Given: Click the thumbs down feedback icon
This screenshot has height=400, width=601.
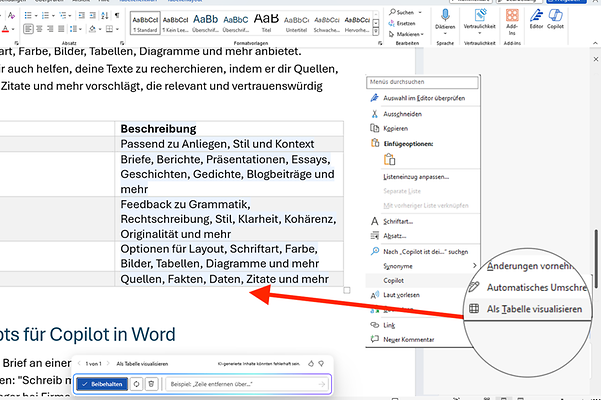Looking at the screenshot, I should click(323, 363).
